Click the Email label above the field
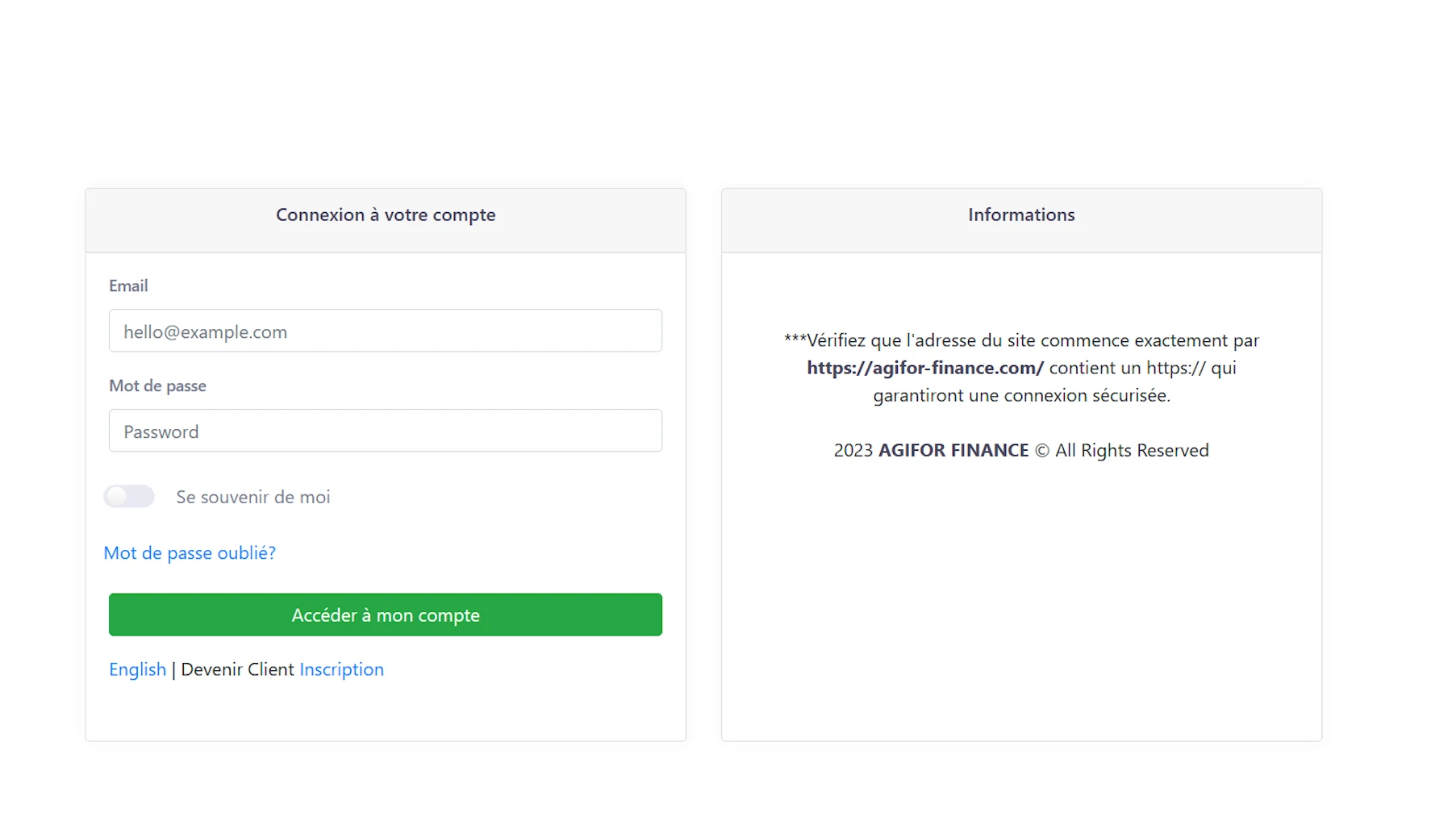1456x825 pixels. [x=129, y=285]
